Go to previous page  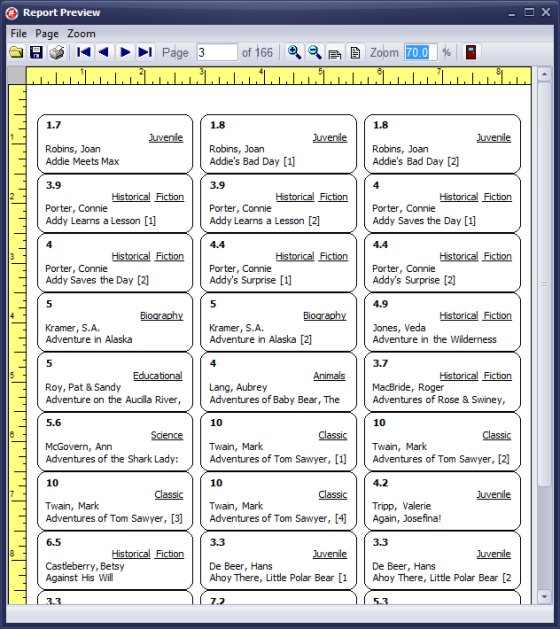coord(104,52)
